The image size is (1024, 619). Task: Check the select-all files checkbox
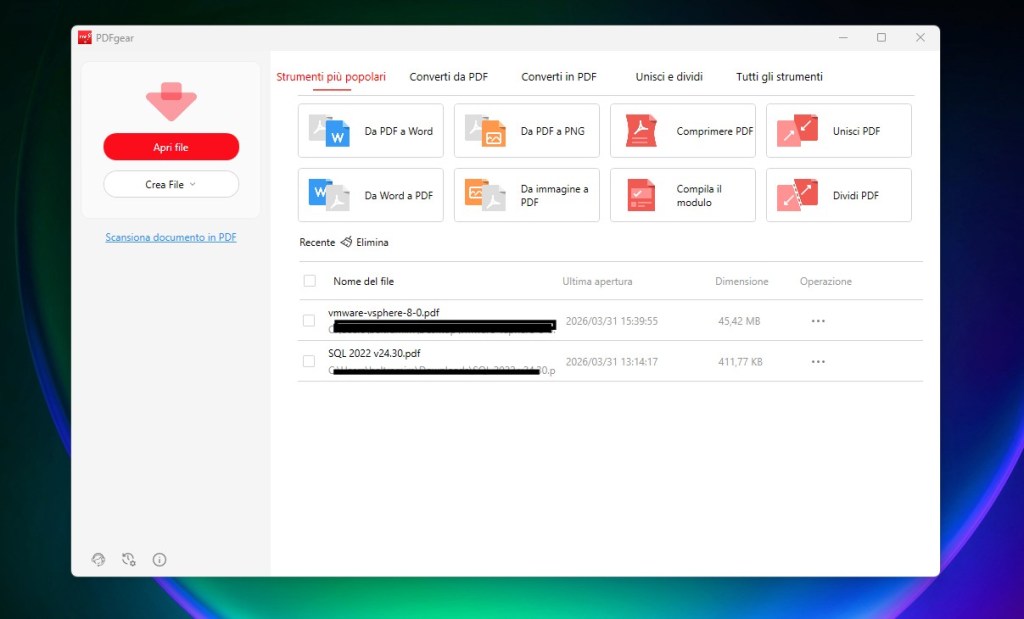click(310, 281)
